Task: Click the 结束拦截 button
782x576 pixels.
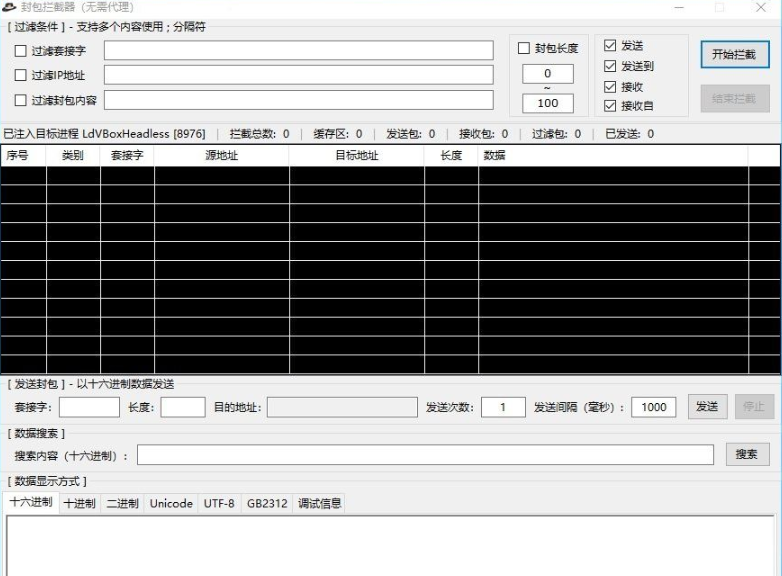Action: click(x=735, y=98)
